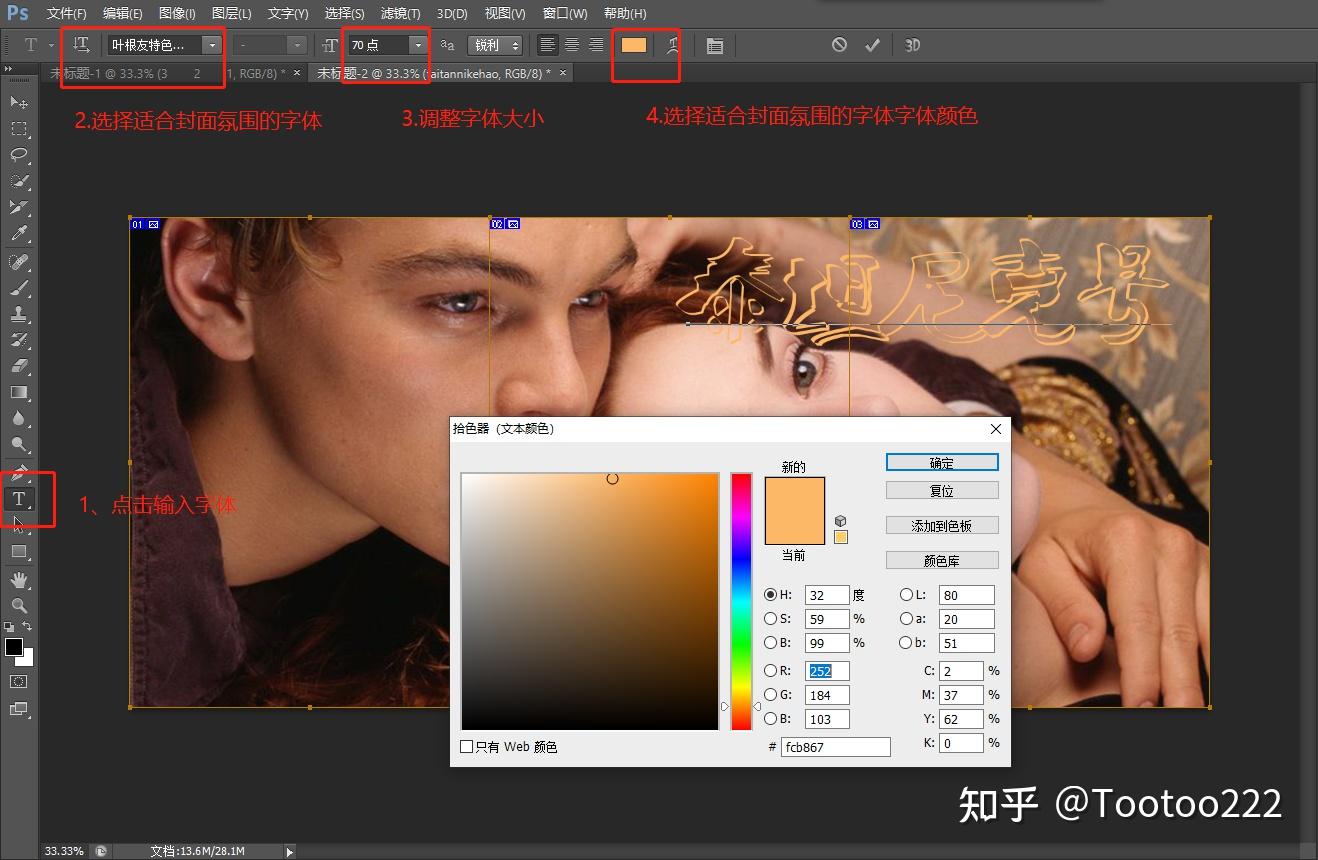1318x860 pixels.
Task: Select the Zoom tool in toolbox
Action: pos(18,605)
